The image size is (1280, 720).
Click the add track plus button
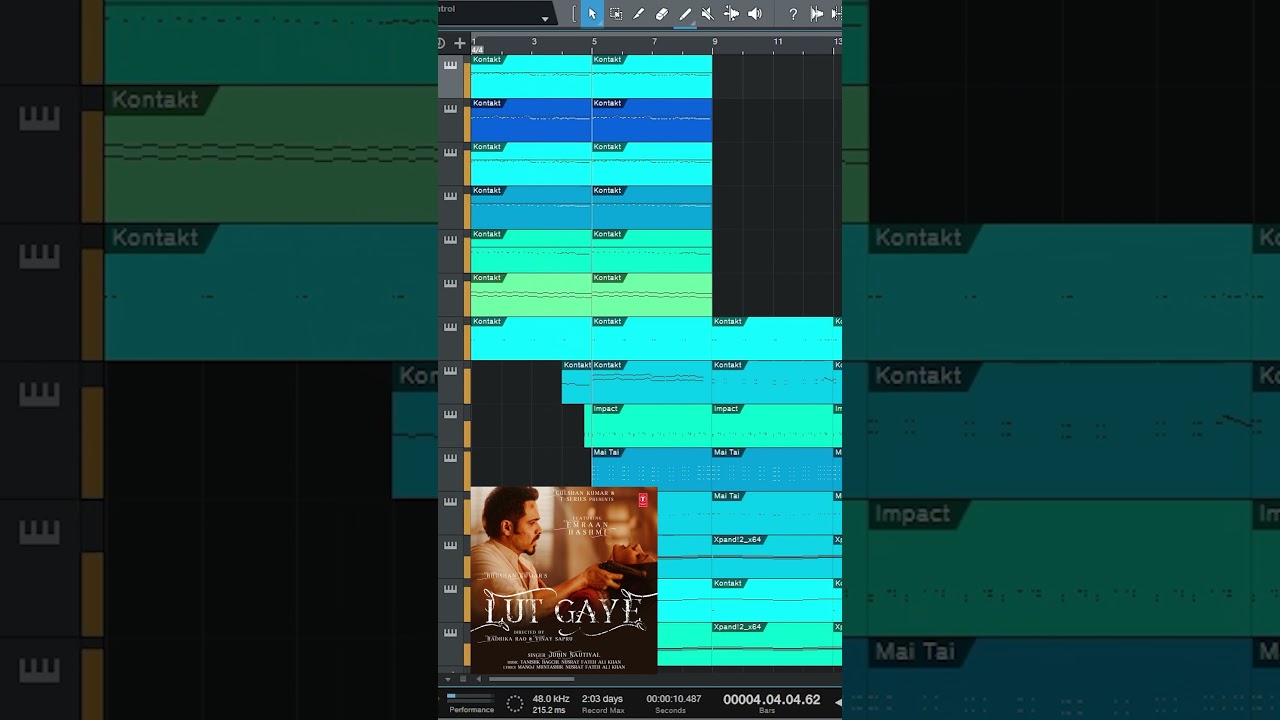[x=460, y=43]
